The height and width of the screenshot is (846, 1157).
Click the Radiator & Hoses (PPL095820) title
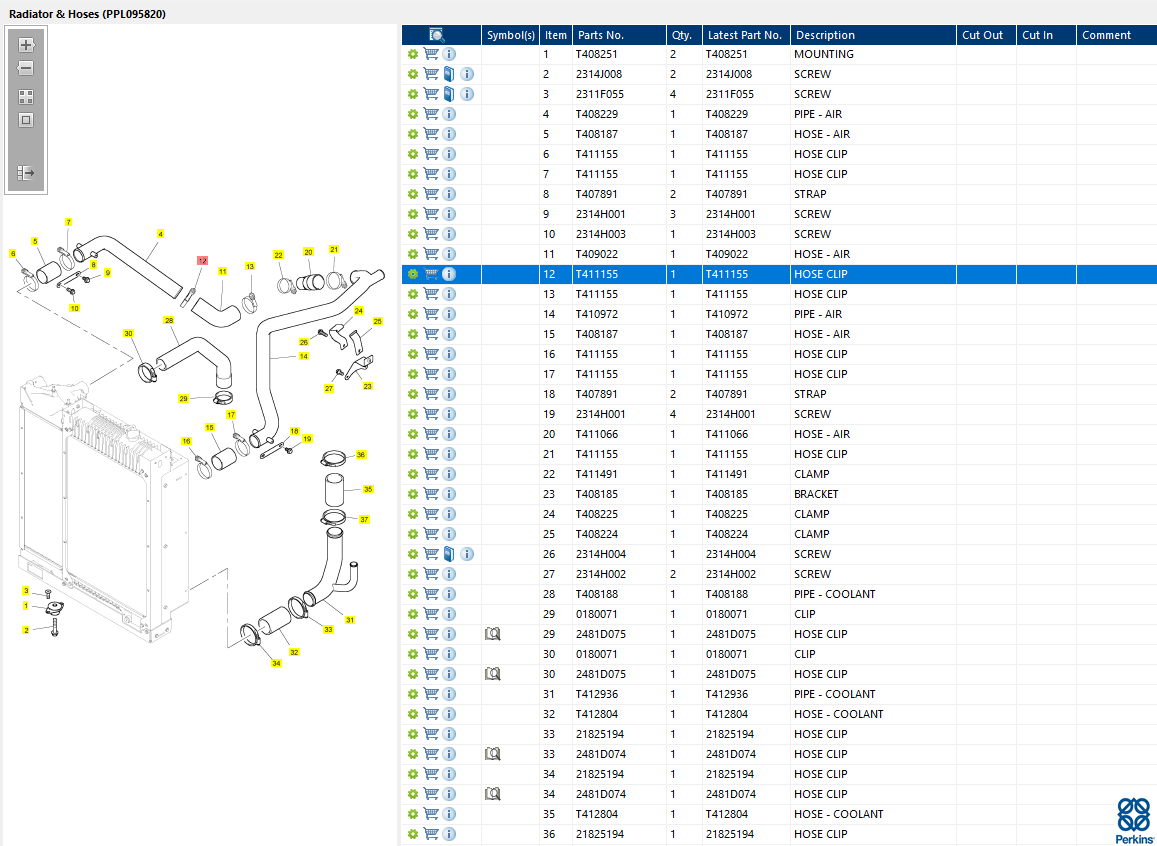coord(87,14)
